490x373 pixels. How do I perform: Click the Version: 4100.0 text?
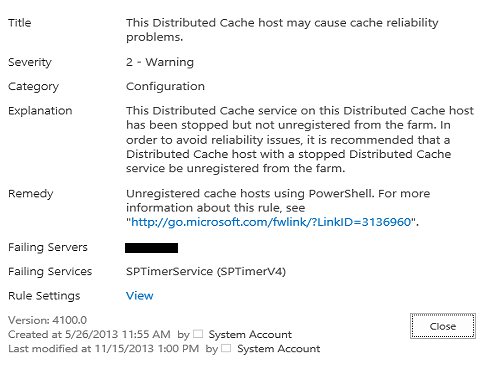[47, 320]
